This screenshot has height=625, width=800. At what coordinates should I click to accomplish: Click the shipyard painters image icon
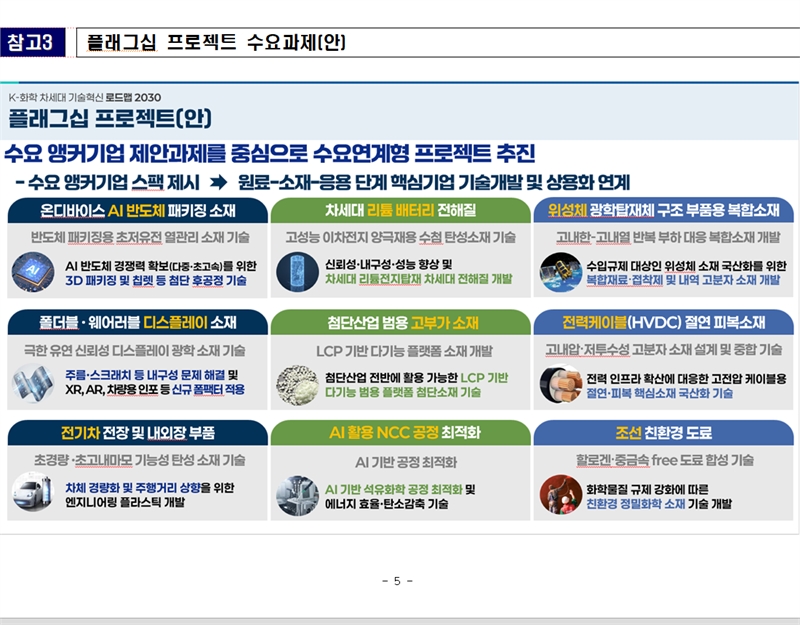[560, 495]
